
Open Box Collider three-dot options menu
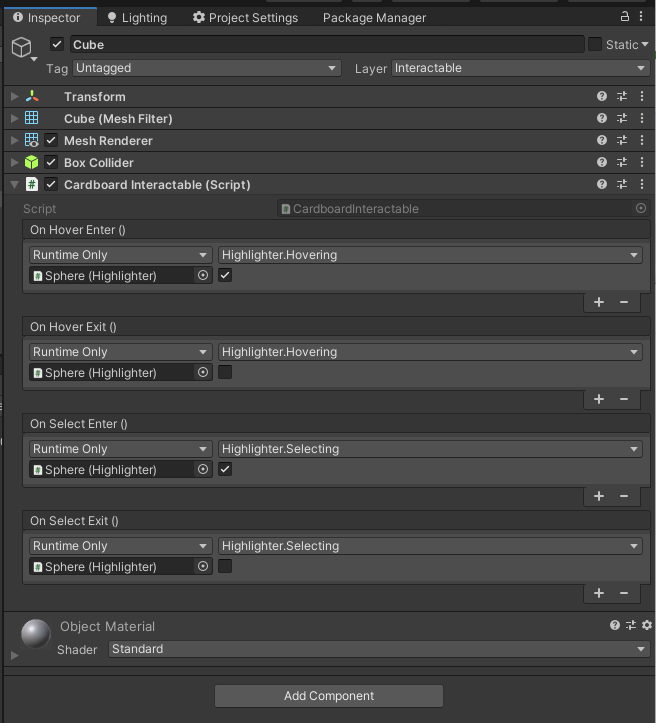642,162
